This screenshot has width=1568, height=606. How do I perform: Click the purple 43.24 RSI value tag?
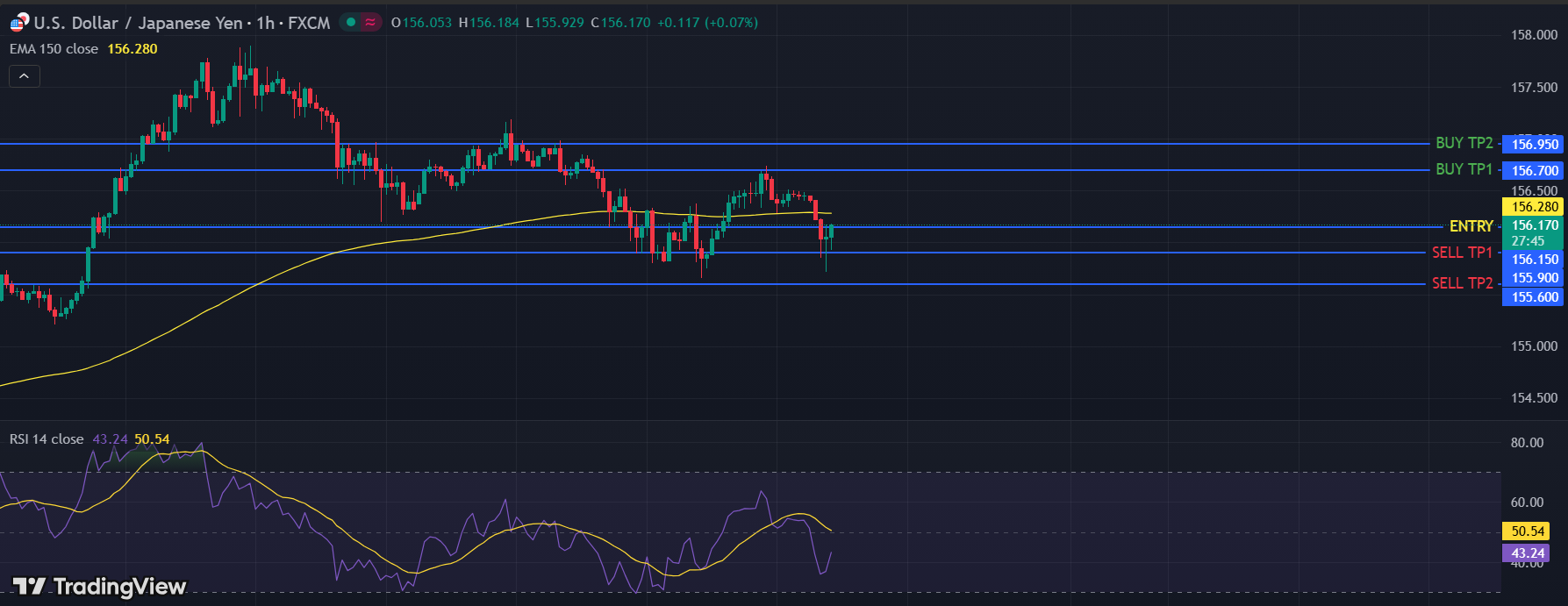1527,553
